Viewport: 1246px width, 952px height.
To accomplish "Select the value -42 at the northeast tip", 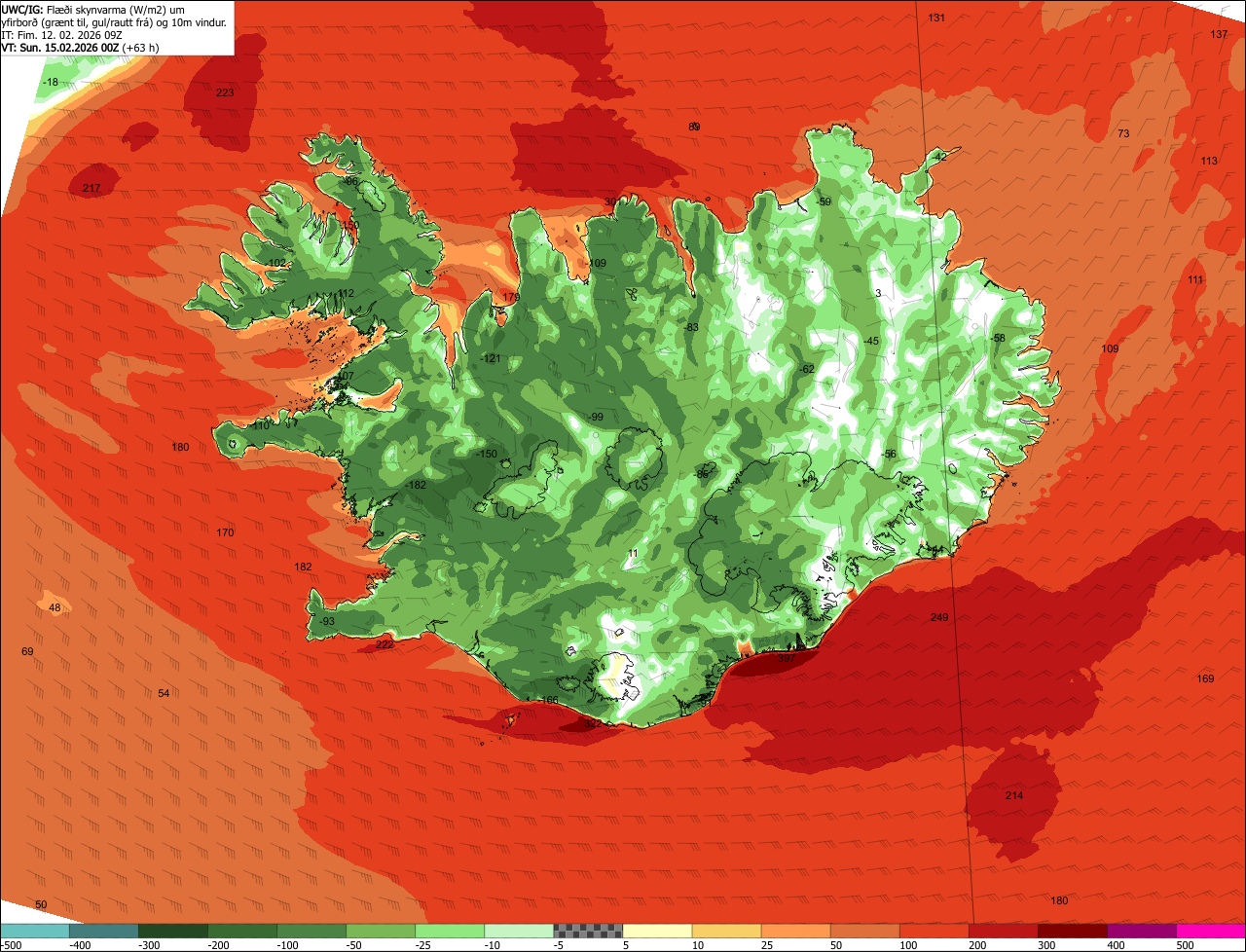I will point(937,157).
